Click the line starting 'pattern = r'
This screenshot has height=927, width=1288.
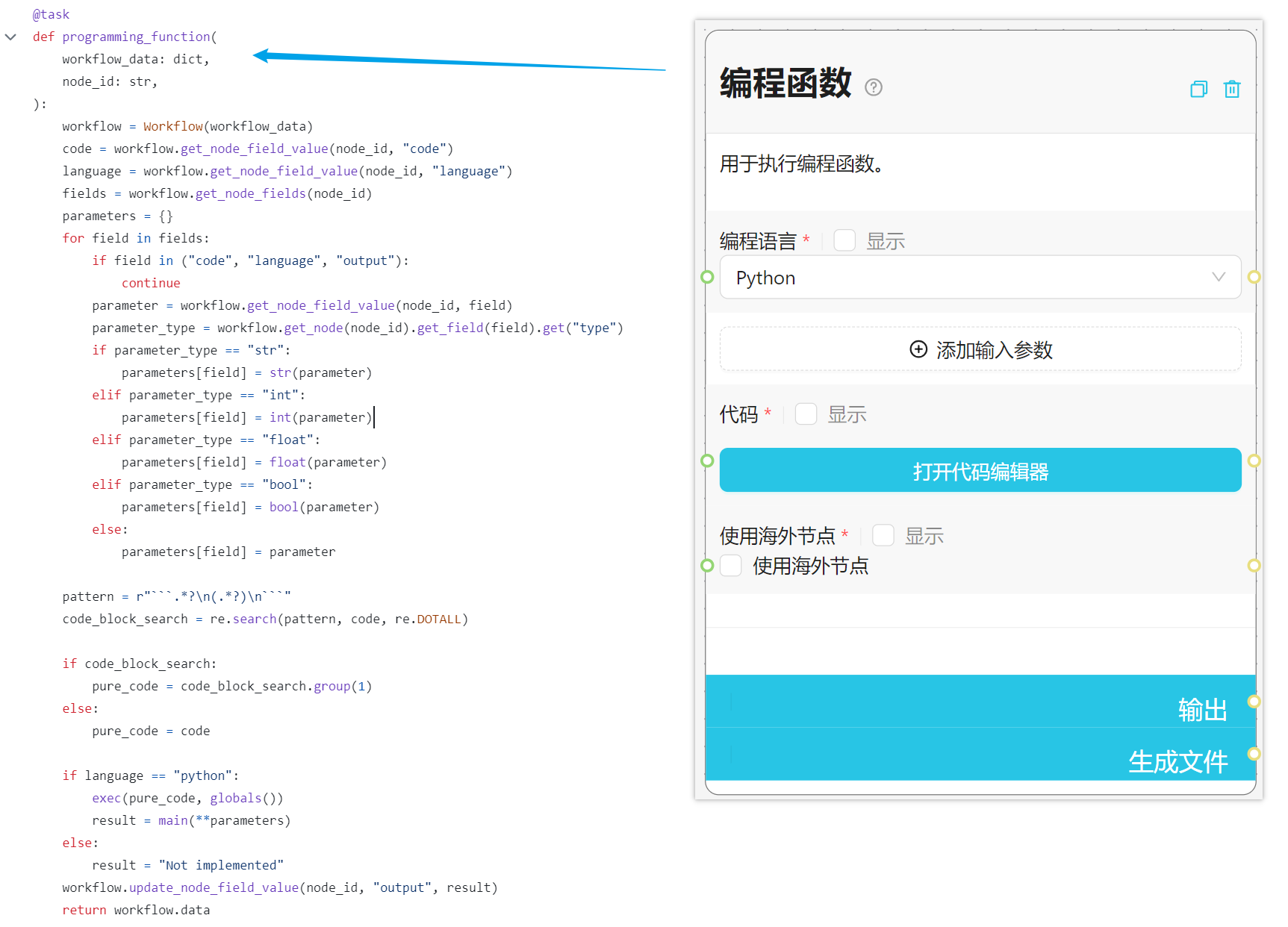click(x=176, y=596)
